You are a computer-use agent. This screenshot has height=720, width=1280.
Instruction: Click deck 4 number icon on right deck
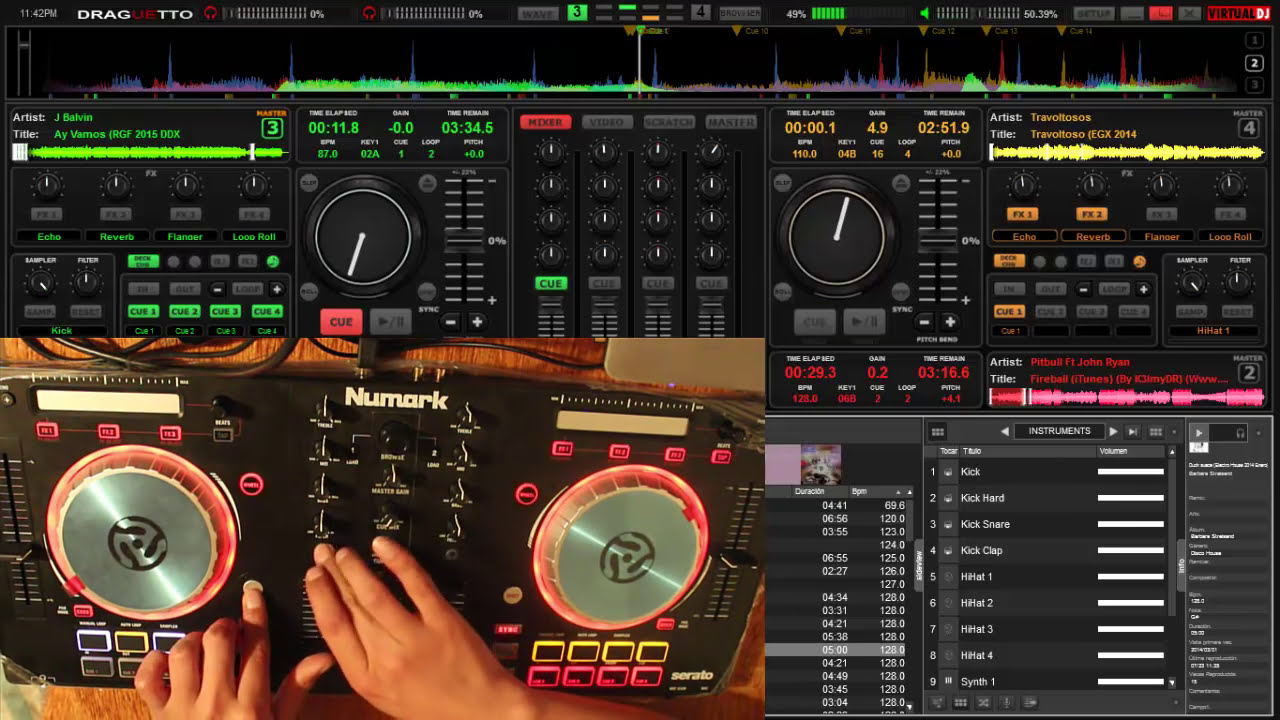(1248, 128)
